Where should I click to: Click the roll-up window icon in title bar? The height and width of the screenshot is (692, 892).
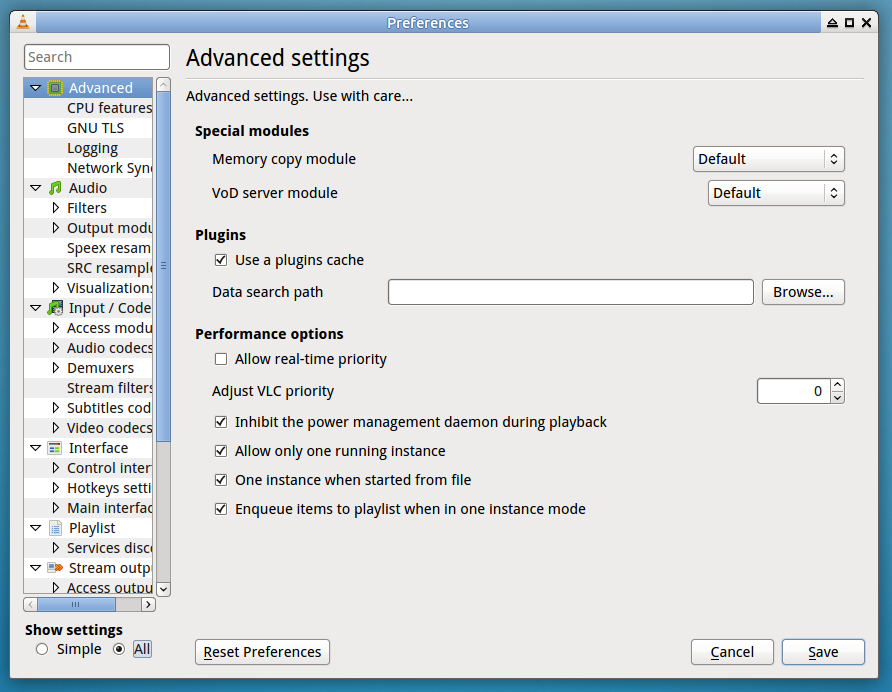point(832,23)
